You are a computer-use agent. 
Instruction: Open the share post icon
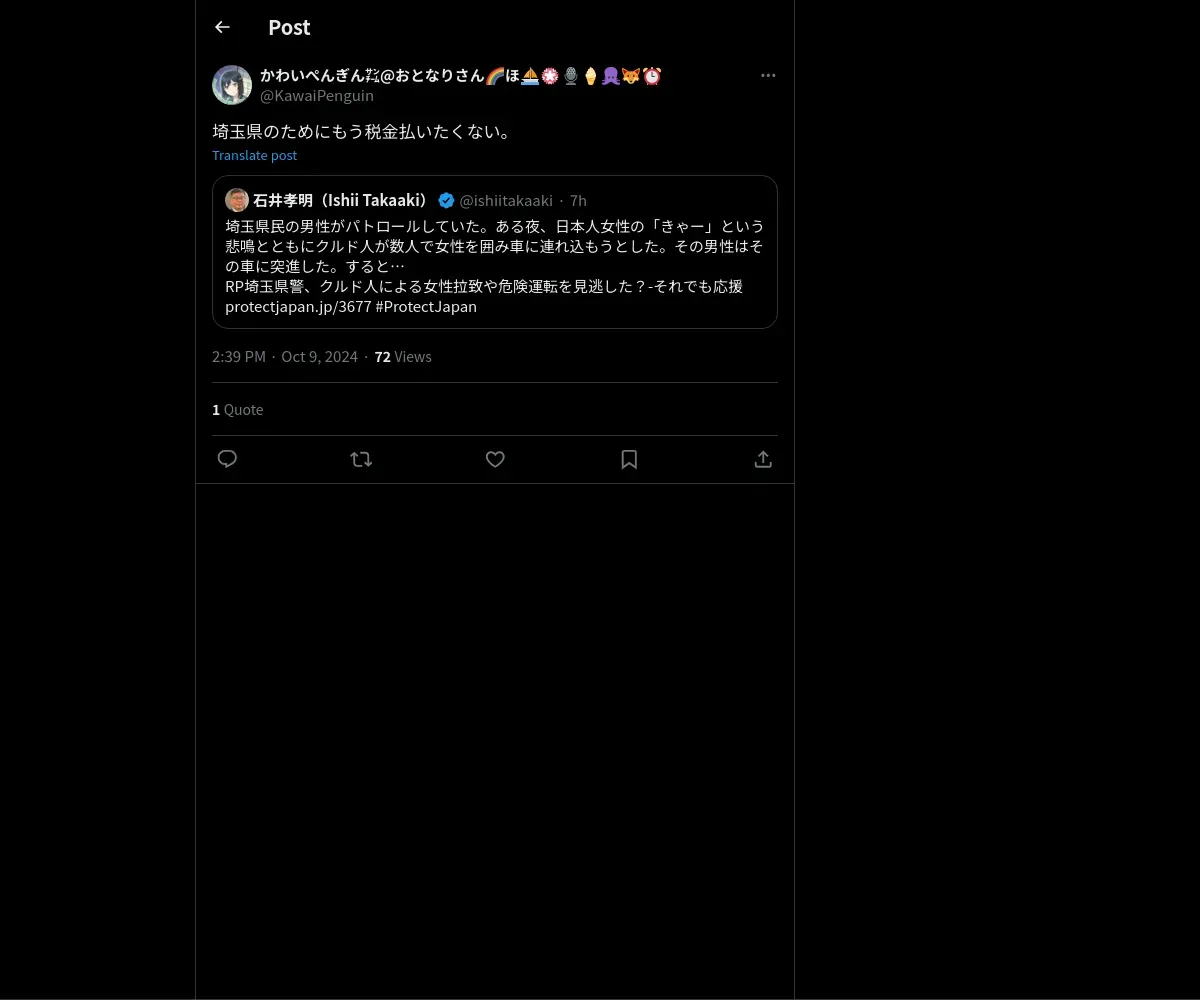click(x=763, y=459)
